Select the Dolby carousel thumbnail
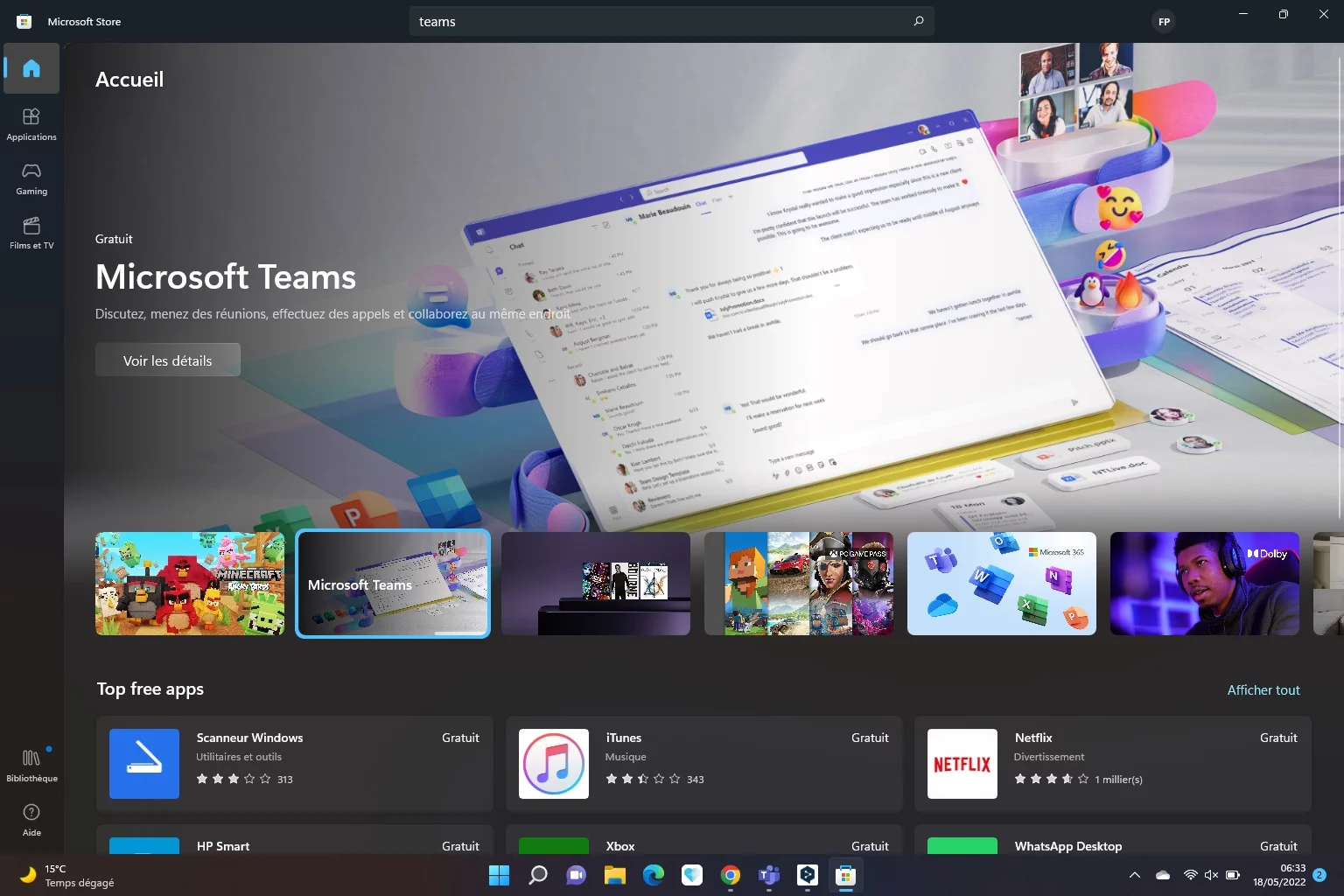 [1205, 584]
